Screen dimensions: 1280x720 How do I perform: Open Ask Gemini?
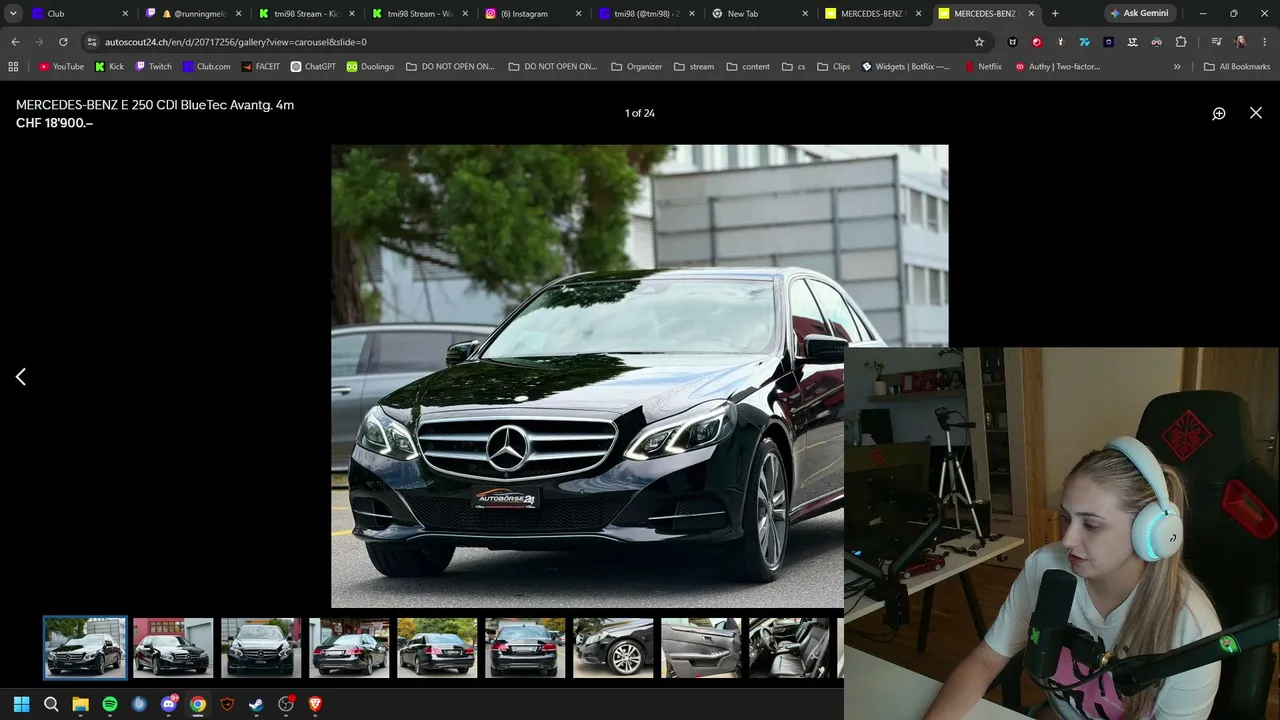pyautogui.click(x=1139, y=14)
